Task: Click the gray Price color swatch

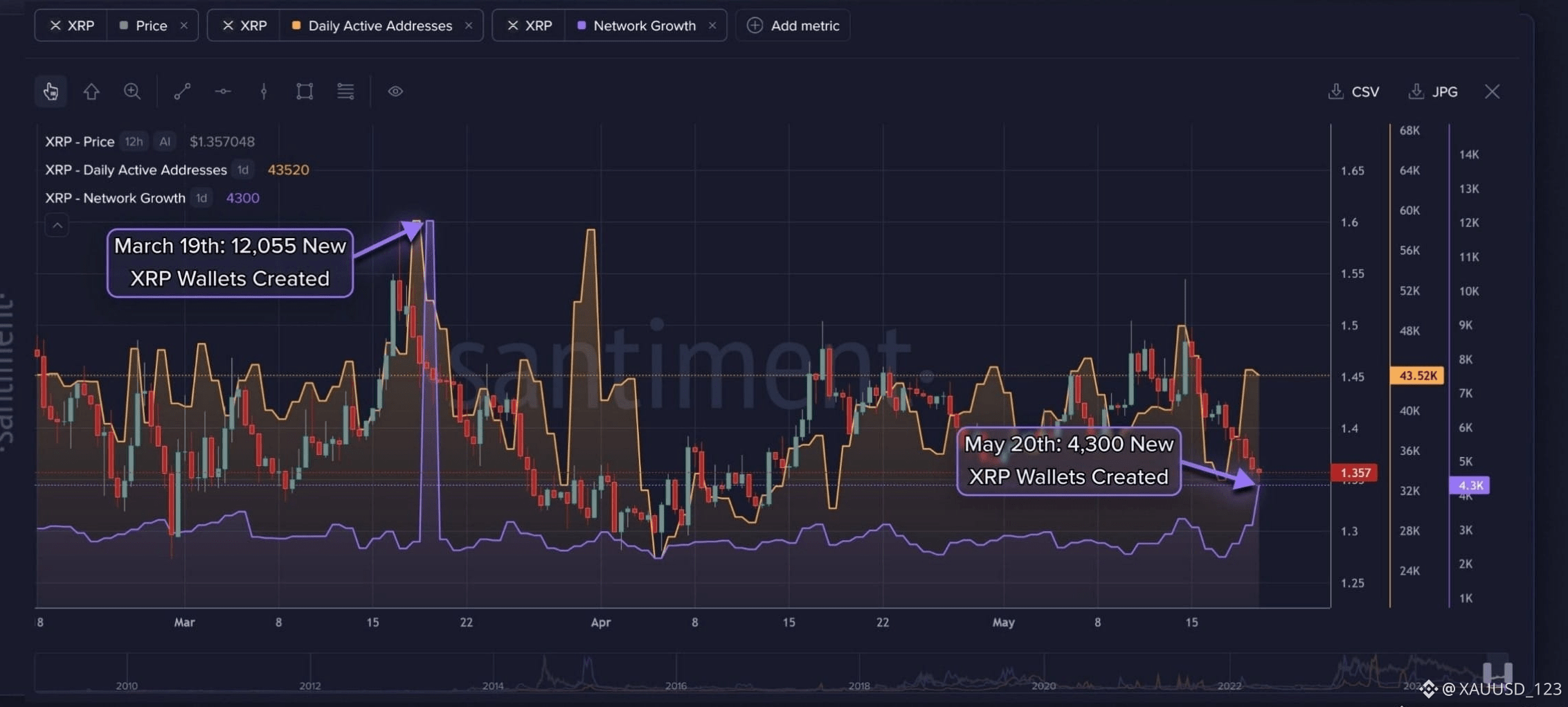Action: (124, 26)
